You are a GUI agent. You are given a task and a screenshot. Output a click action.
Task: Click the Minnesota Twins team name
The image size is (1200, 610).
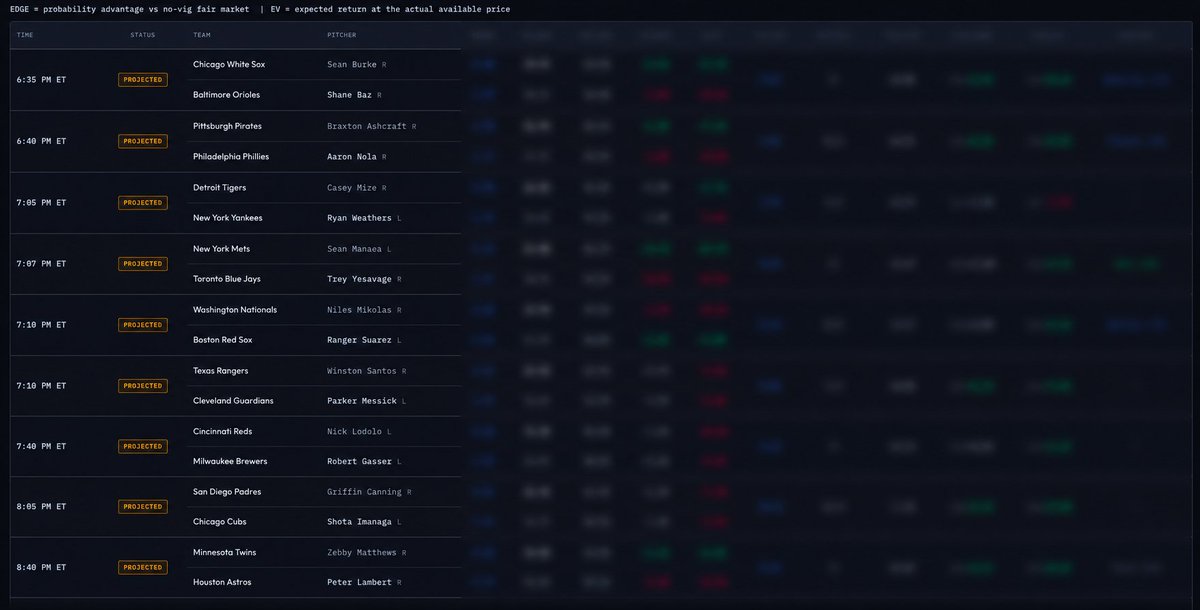(225, 553)
